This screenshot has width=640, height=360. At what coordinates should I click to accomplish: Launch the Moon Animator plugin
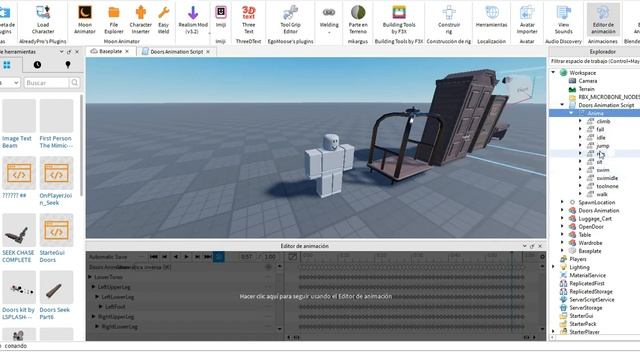pos(84,19)
